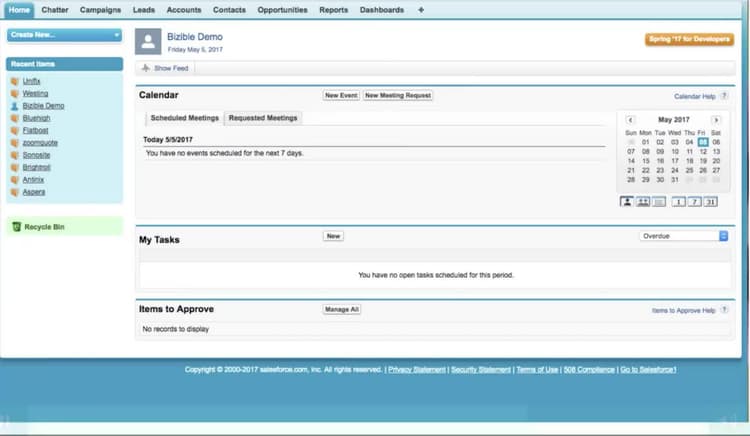Open the Security Statement footer link
The image size is (750, 436).
coord(481,370)
